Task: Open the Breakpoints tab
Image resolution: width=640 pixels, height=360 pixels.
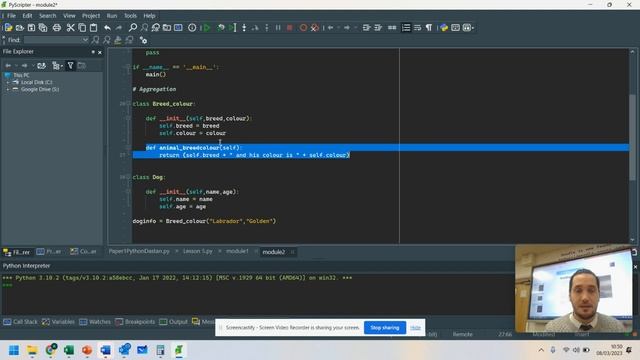Action: point(135,322)
